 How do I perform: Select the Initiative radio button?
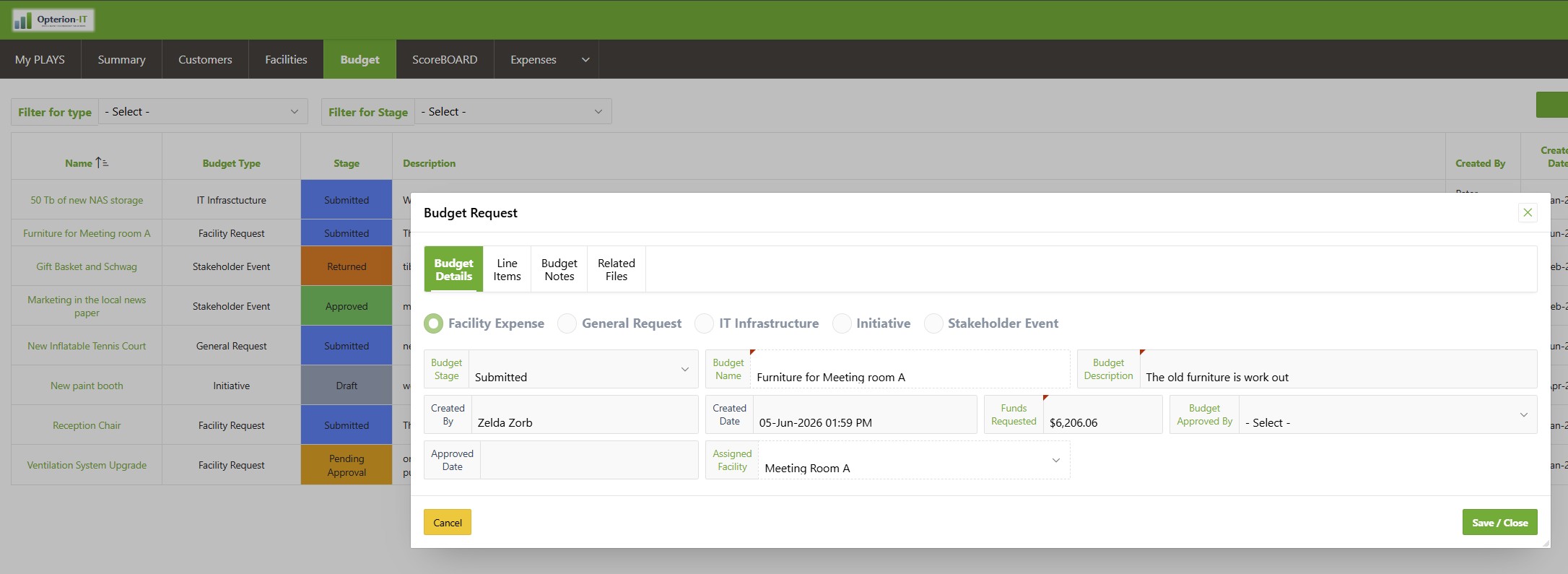coord(842,323)
